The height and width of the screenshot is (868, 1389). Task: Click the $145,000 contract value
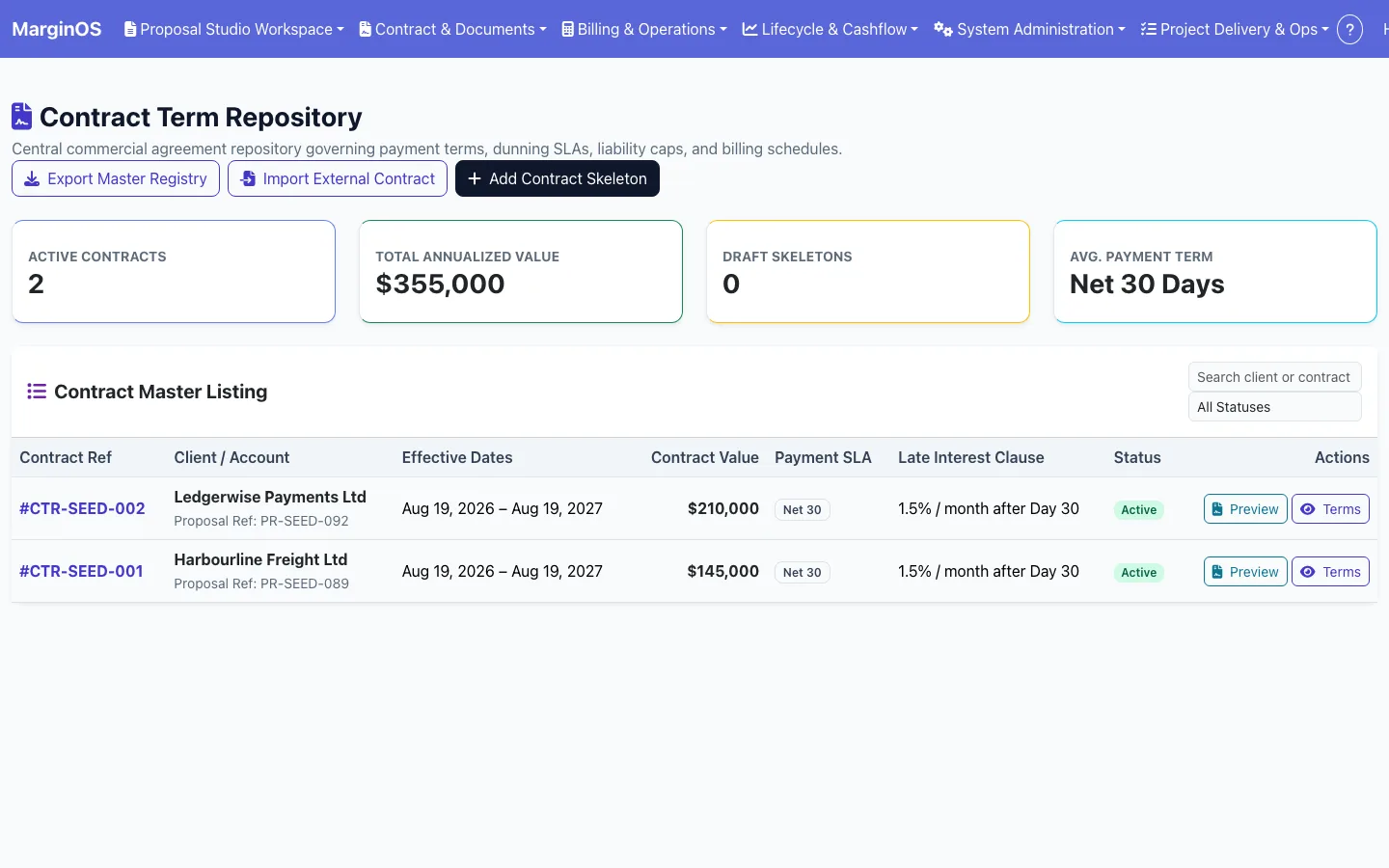(723, 571)
